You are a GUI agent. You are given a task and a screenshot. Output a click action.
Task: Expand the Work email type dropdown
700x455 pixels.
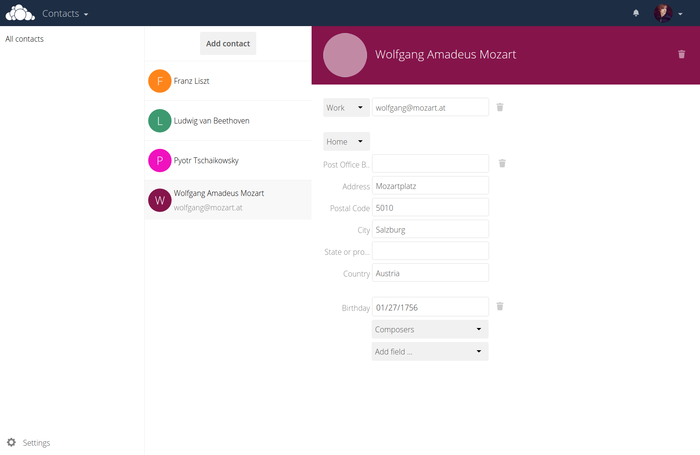[x=347, y=107]
